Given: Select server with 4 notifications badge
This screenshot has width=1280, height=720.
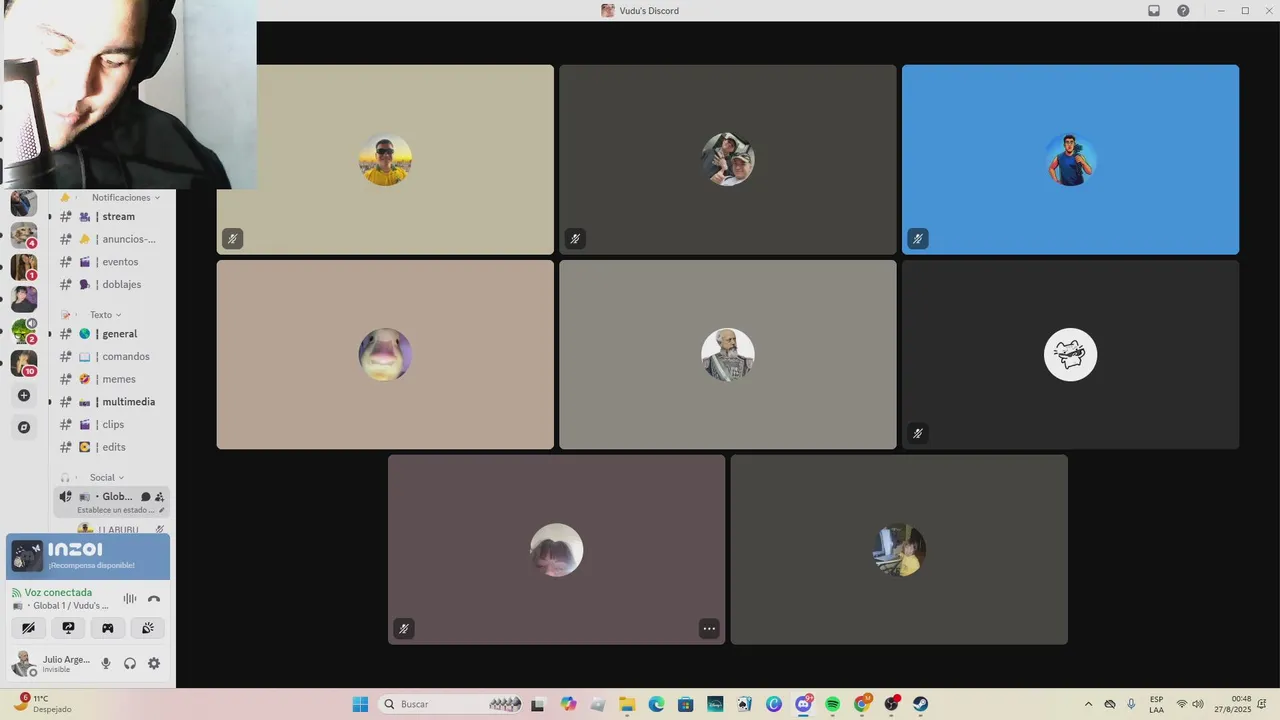Looking at the screenshot, I should [x=24, y=235].
